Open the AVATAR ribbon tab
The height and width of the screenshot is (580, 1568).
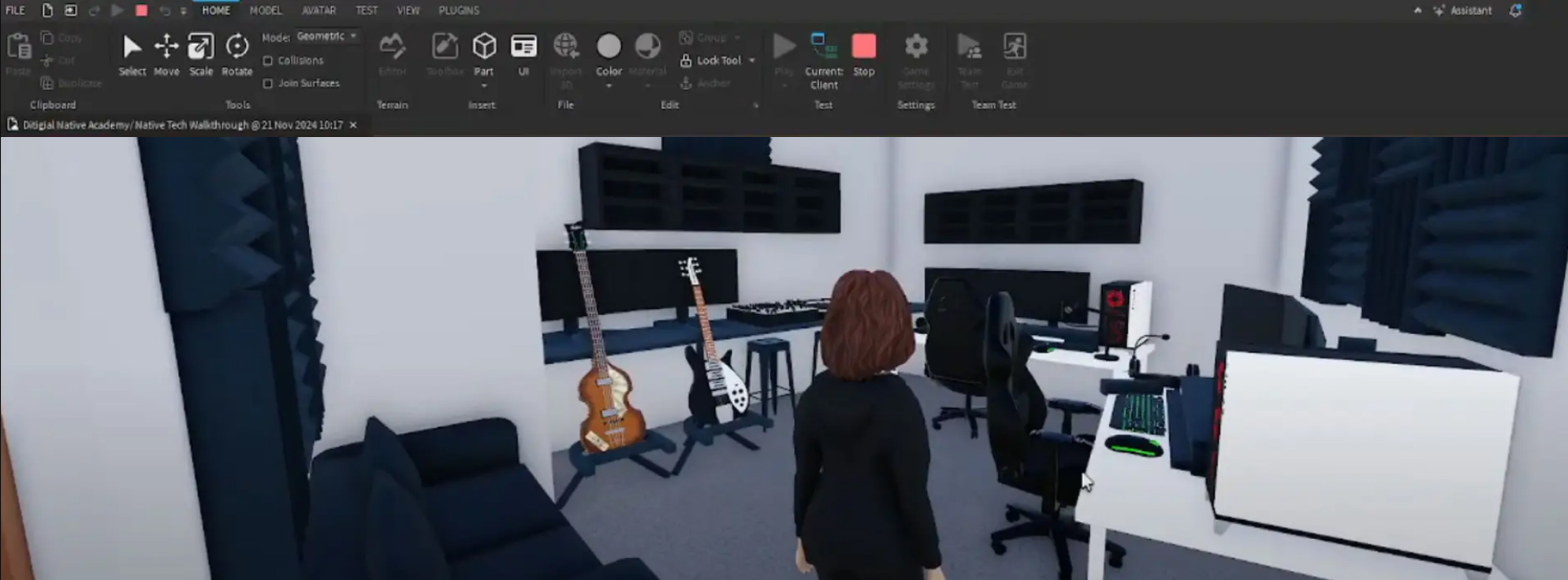point(318,10)
